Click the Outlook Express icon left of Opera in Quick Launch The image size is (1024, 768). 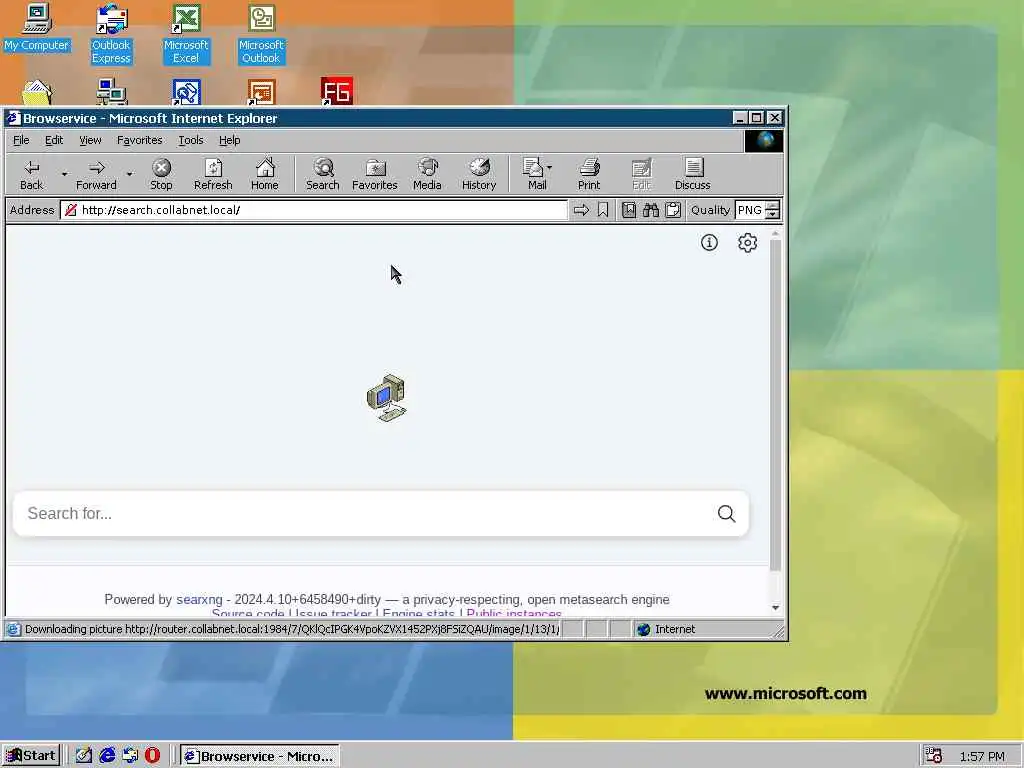pos(130,756)
